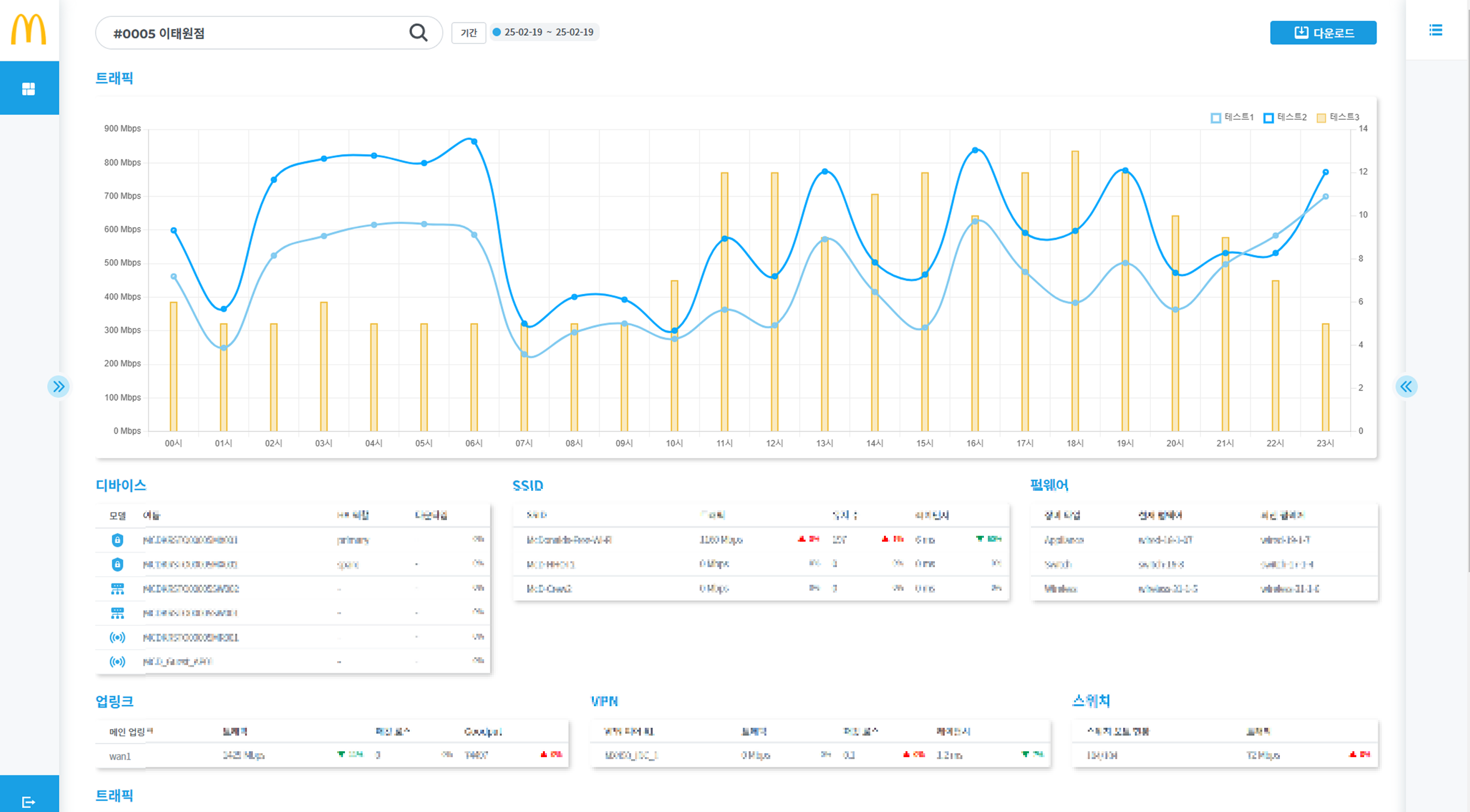Toggle 테스트2 series in chart legend
Image resolution: width=1470 pixels, height=812 pixels.
pos(1285,117)
